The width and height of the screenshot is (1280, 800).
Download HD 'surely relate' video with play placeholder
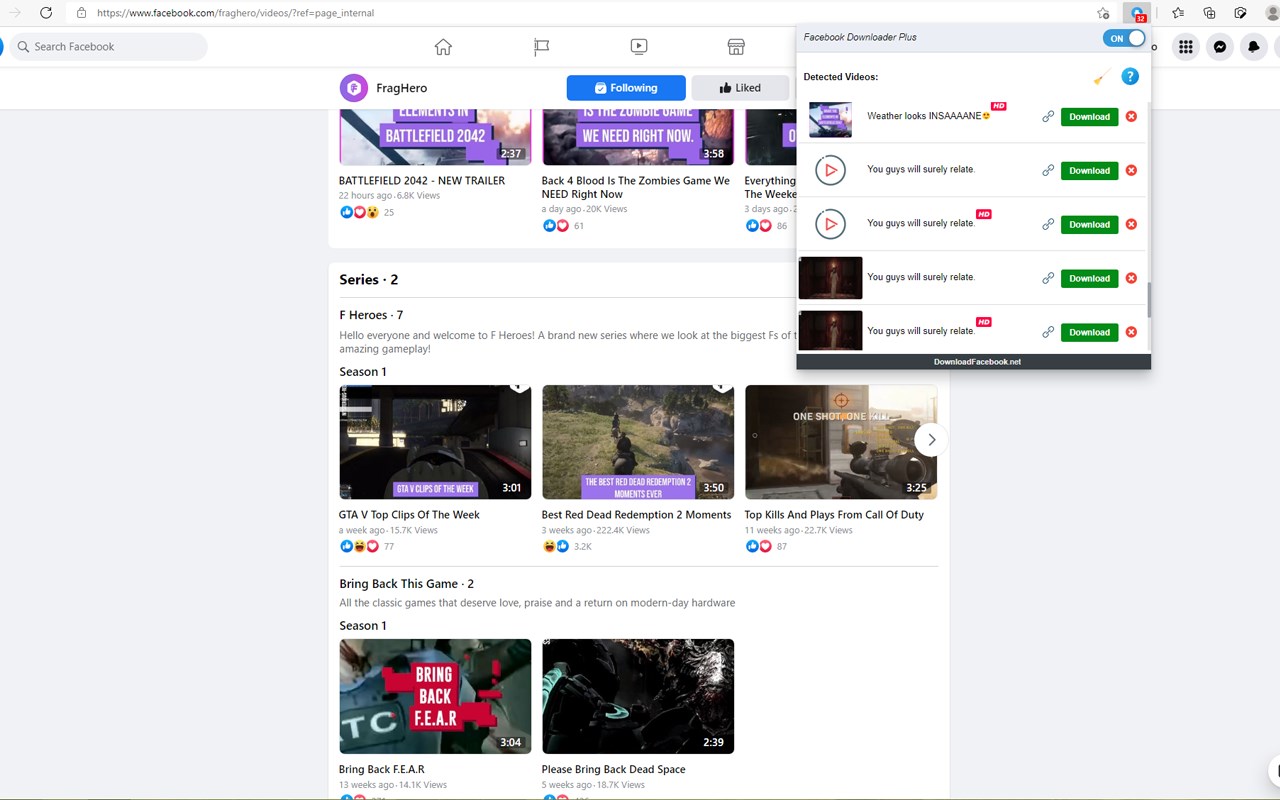tap(1089, 224)
